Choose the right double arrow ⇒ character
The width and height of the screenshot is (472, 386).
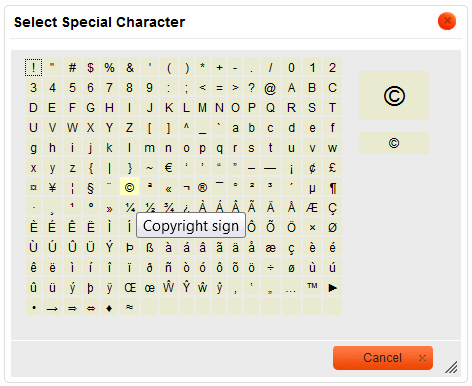(x=72, y=307)
